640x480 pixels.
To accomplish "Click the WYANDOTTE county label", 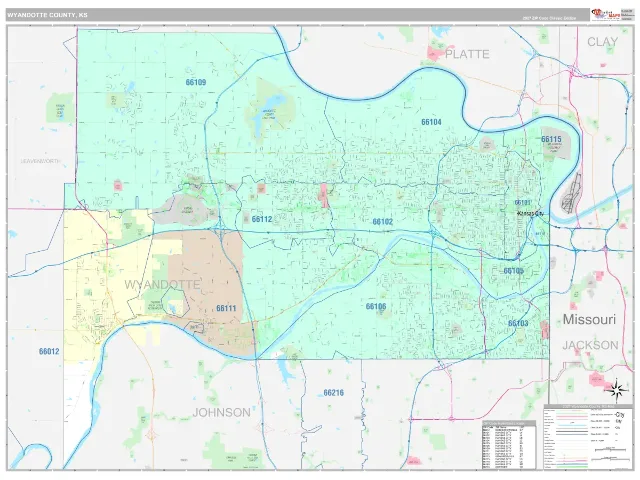I will click(x=162, y=284).
